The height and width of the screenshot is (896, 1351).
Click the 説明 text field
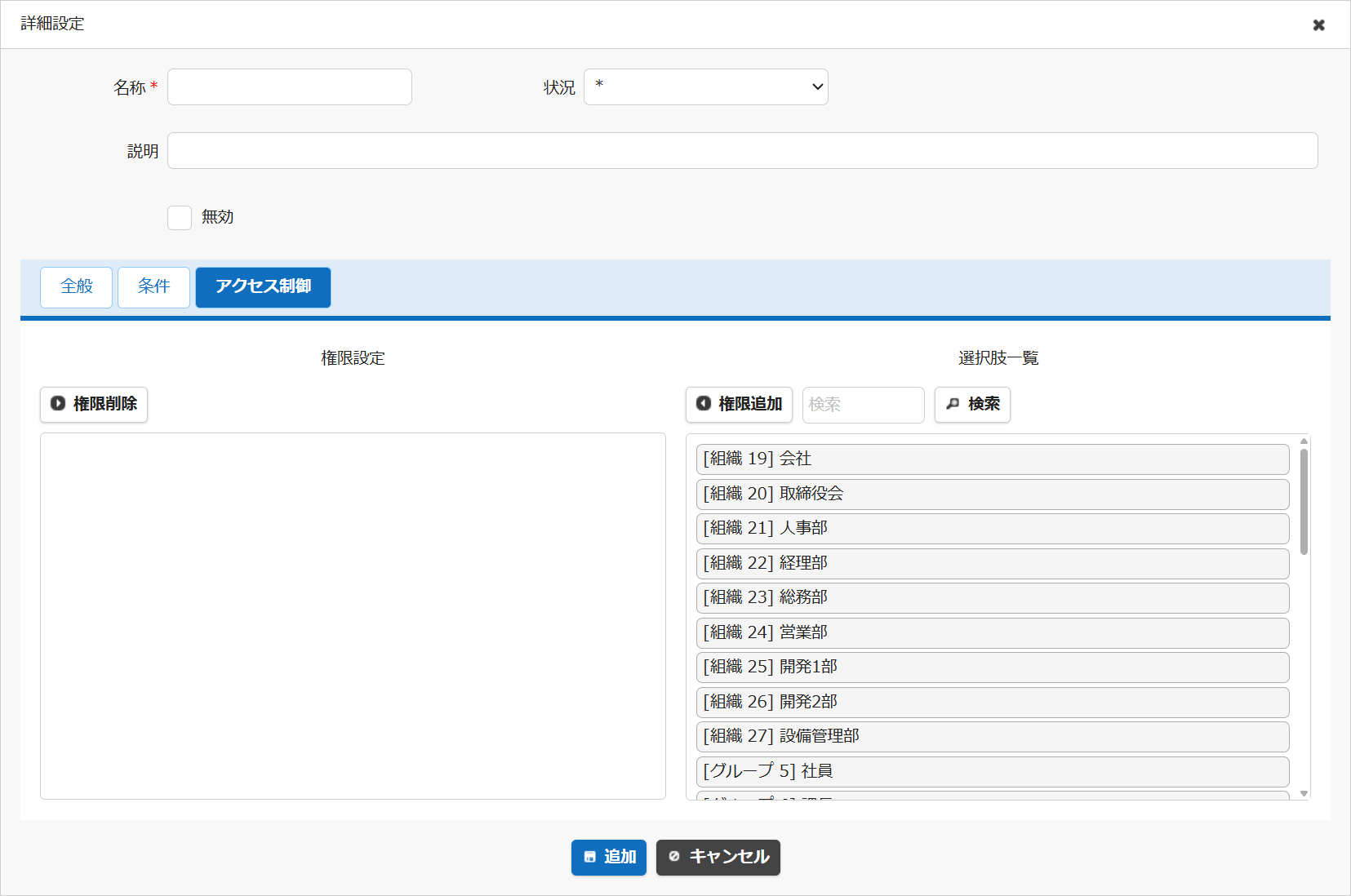(x=743, y=151)
